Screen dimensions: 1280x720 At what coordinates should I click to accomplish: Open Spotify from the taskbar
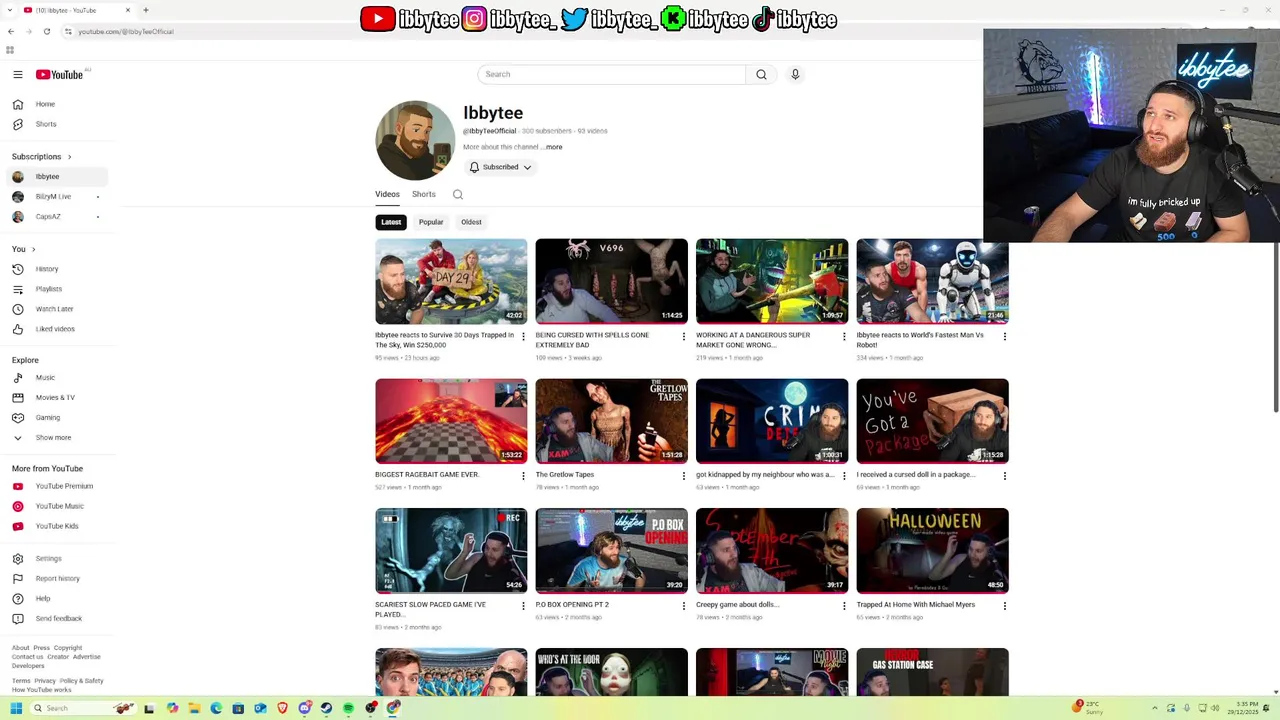[x=348, y=708]
